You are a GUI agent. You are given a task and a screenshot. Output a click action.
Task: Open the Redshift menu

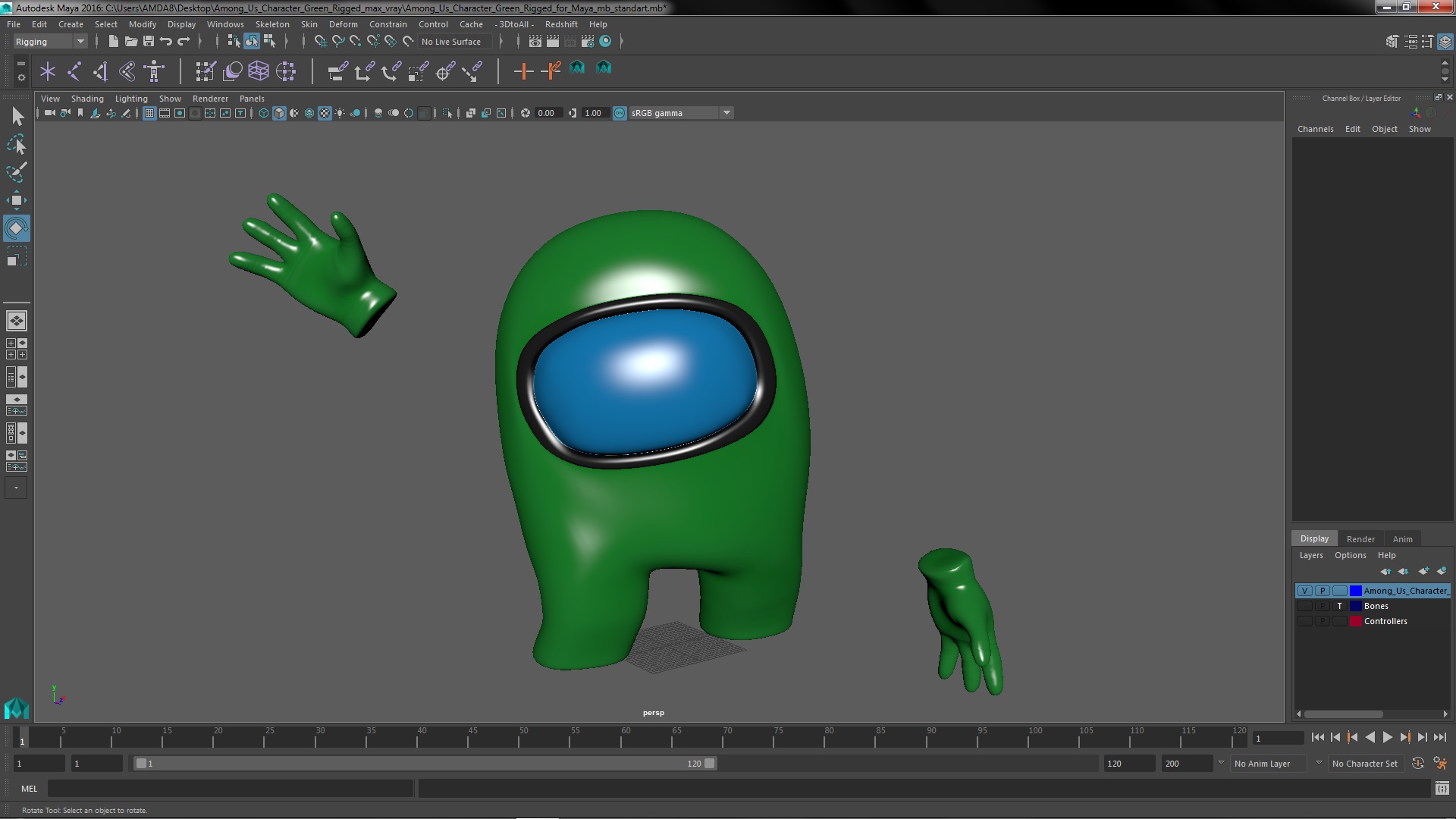tap(561, 24)
